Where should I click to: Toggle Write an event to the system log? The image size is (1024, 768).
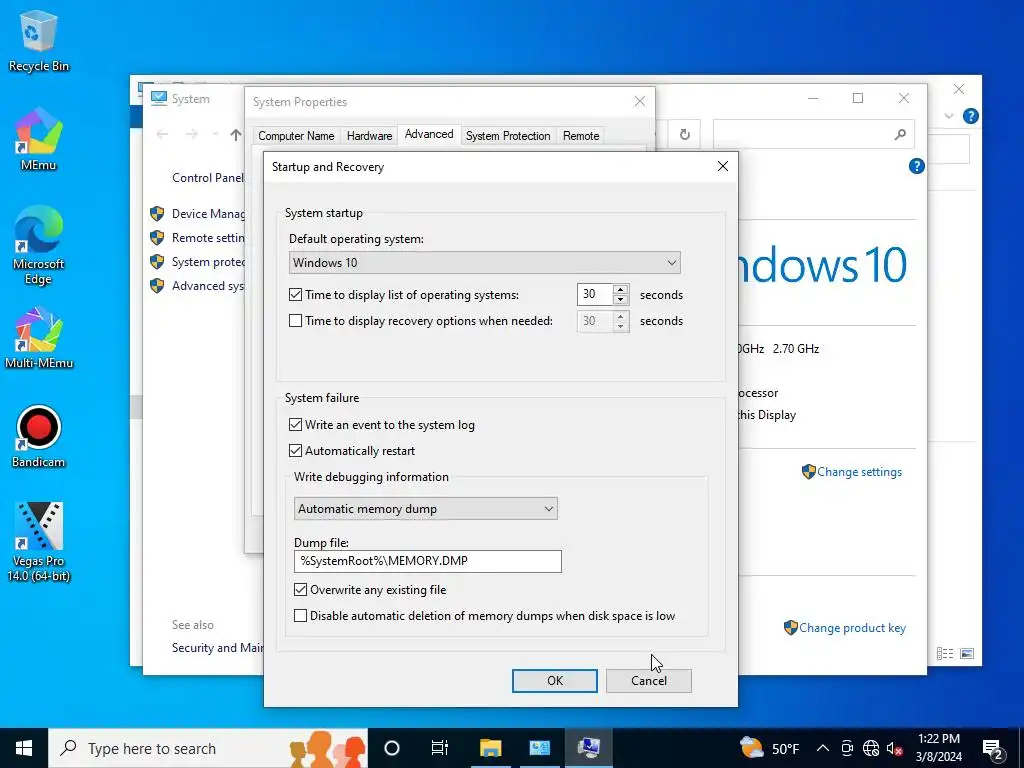(x=295, y=424)
